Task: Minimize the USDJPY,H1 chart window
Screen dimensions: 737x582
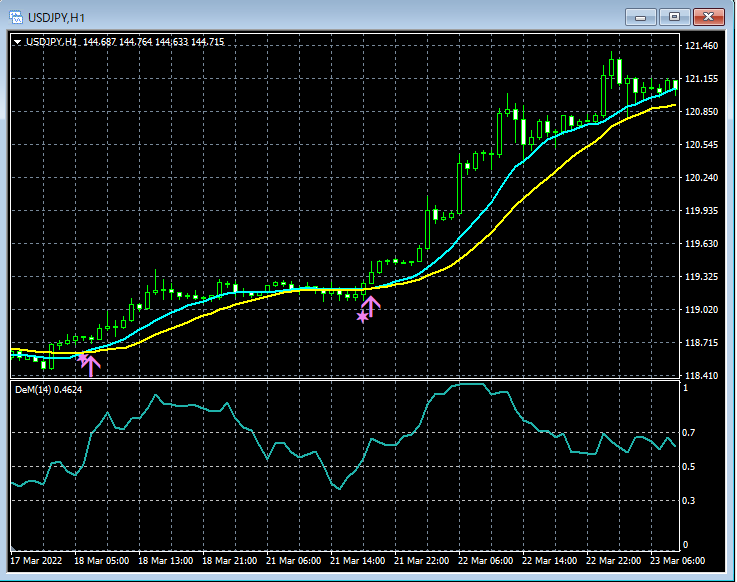Action: coord(641,16)
